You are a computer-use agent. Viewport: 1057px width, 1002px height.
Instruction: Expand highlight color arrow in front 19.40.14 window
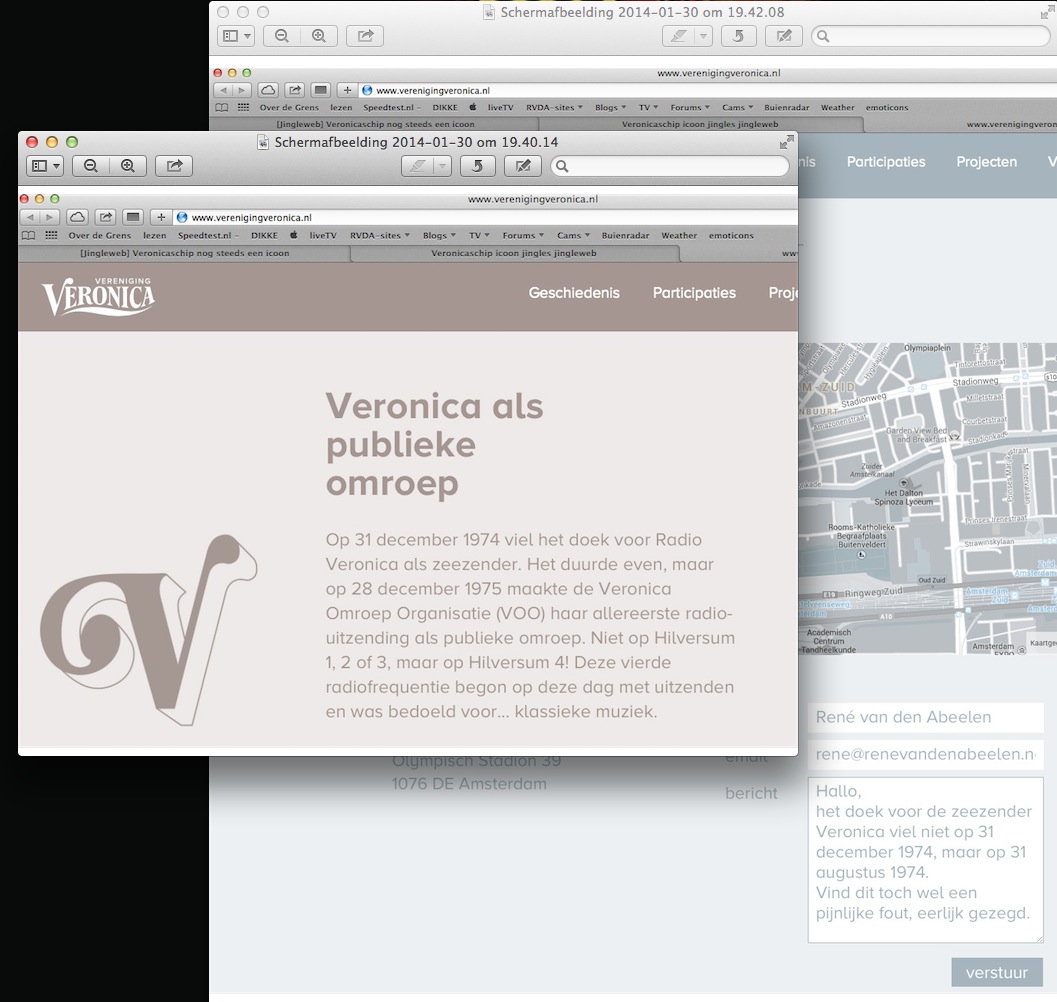(x=441, y=166)
